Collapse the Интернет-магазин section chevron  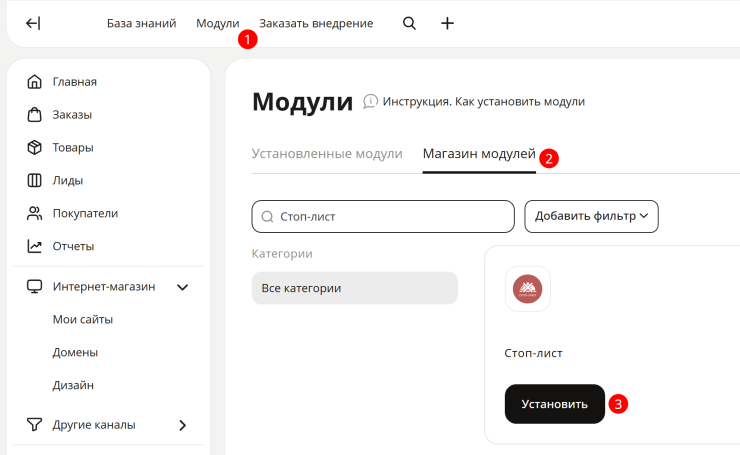pos(183,287)
